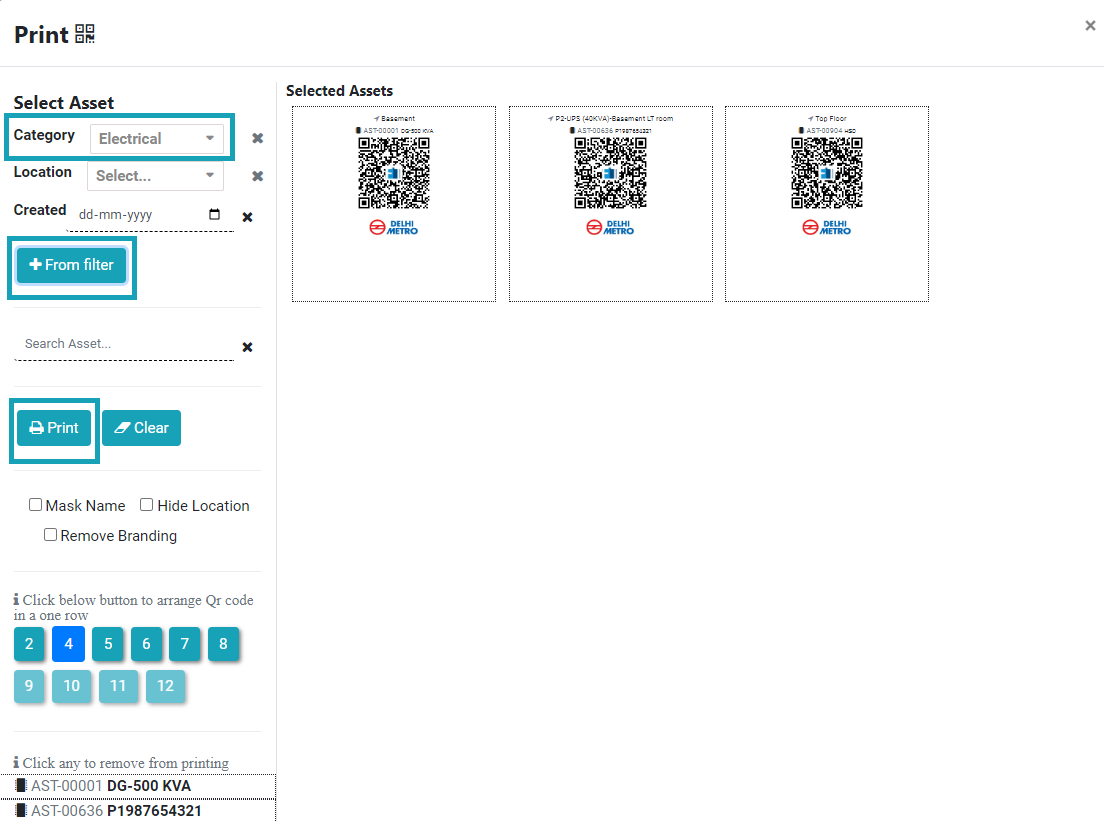Click the Print button
The height and width of the screenshot is (821, 1104).
click(x=54, y=428)
